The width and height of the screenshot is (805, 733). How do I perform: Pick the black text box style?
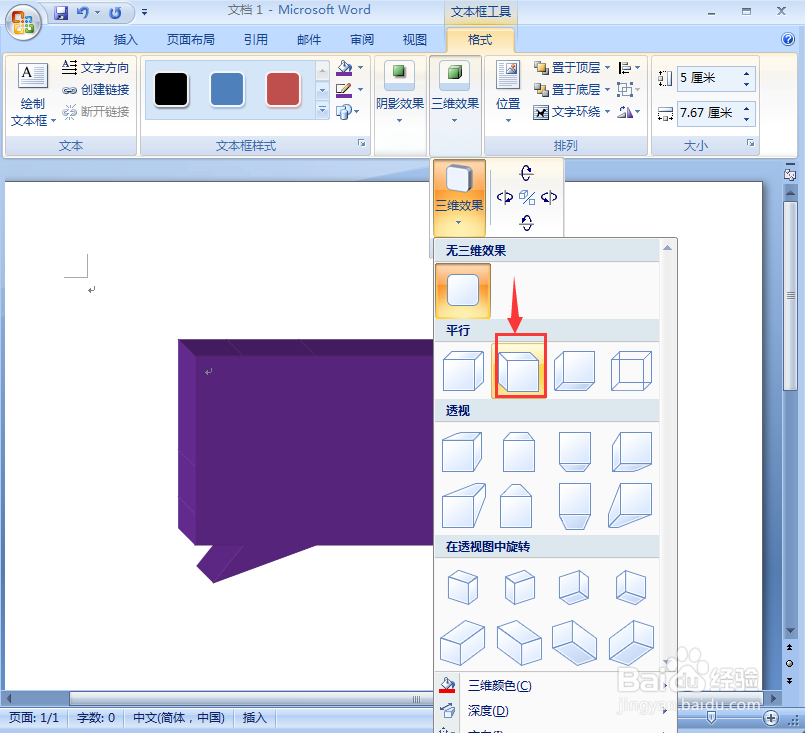171,90
